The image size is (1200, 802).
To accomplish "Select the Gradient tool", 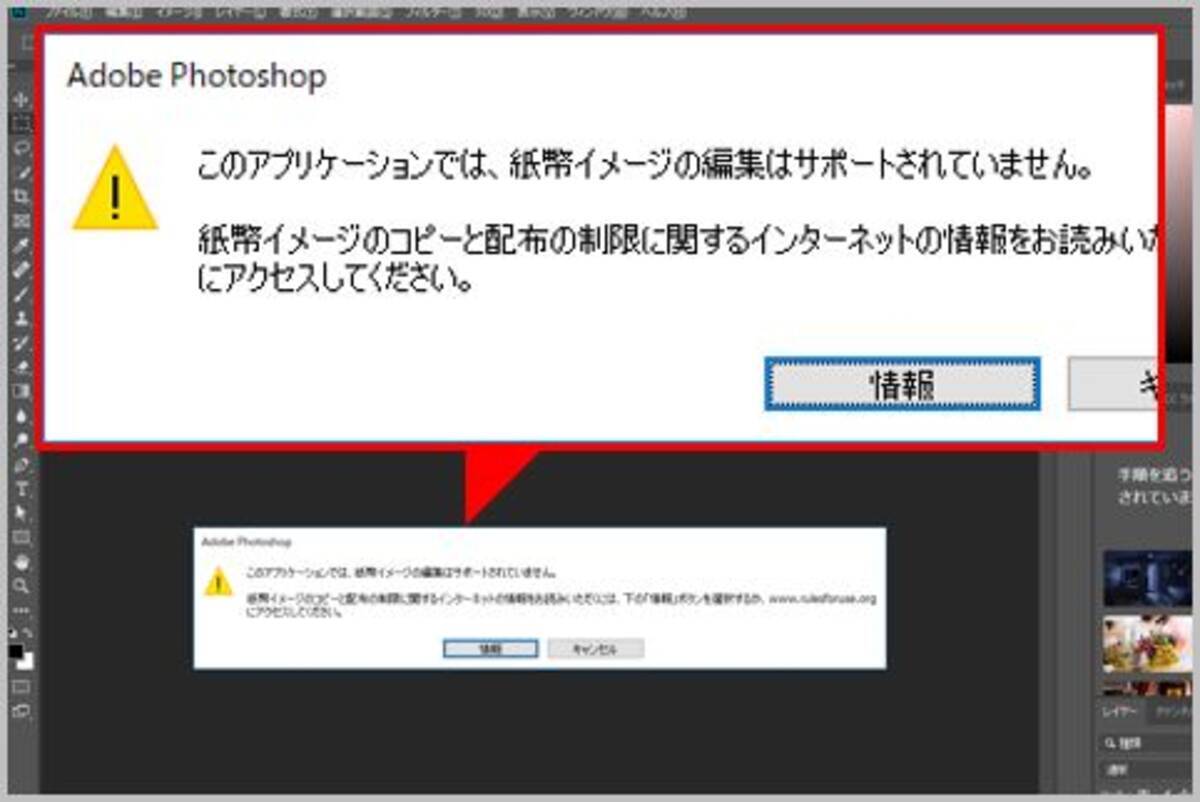I will pos(21,391).
